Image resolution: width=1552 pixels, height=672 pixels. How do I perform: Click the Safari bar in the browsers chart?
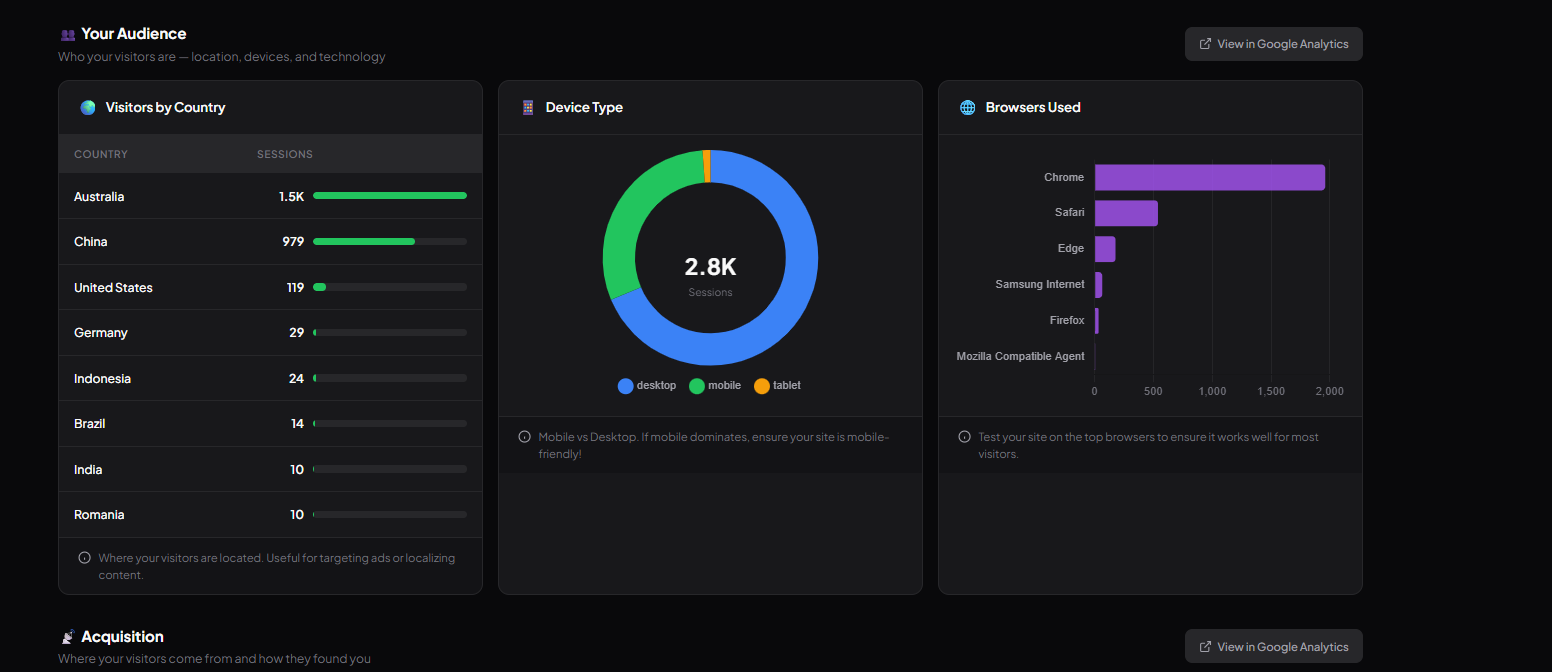tap(1126, 213)
